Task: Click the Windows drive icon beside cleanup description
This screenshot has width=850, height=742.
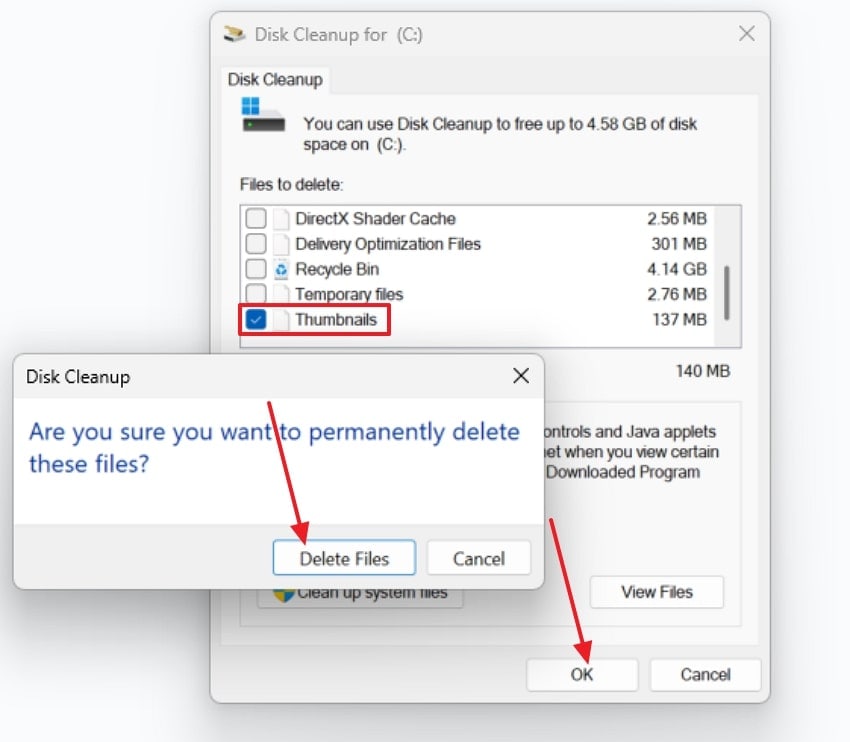Action: click(263, 114)
